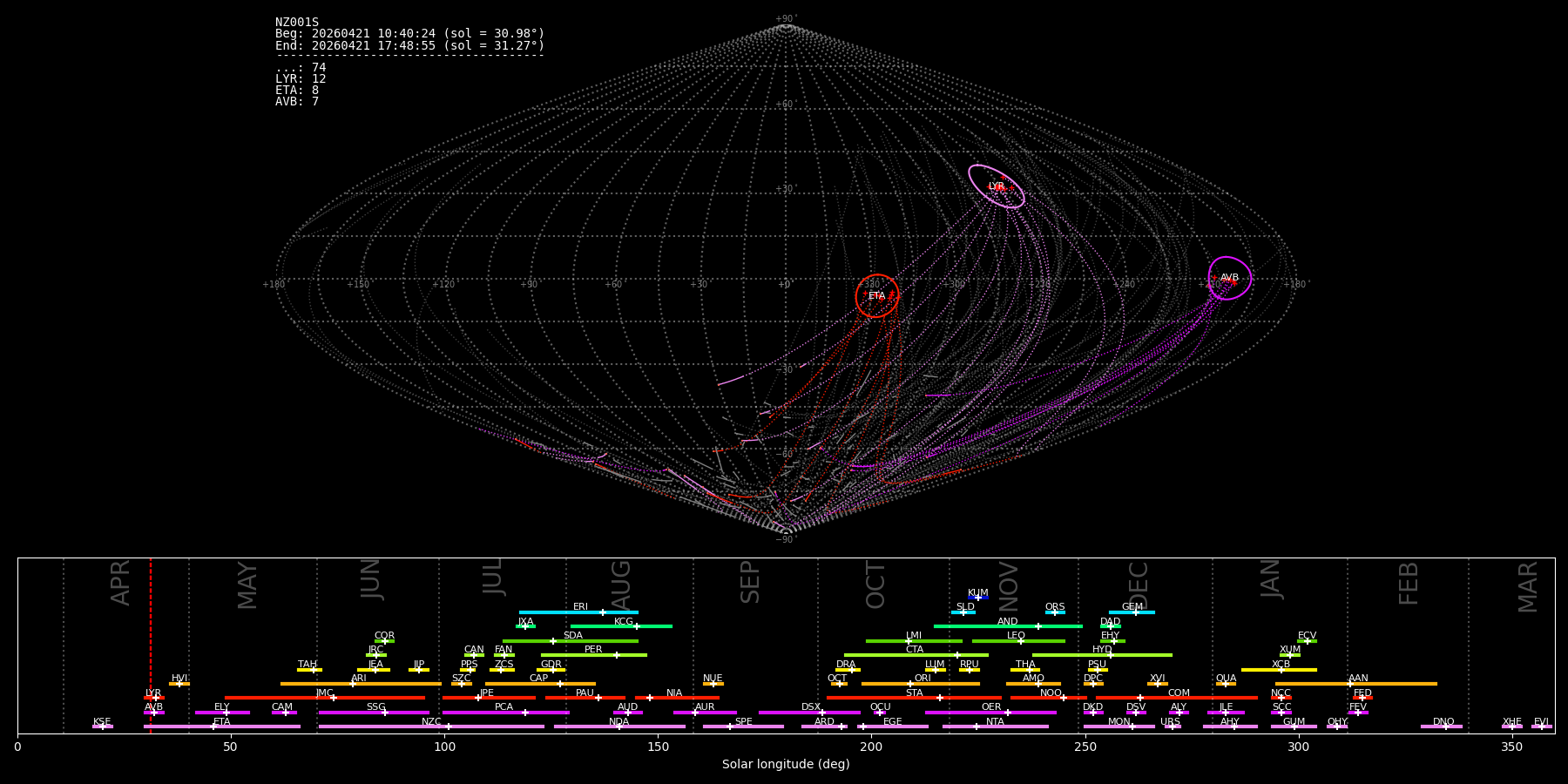
Task: Click the NOO shower label
Action: [x=1051, y=693]
